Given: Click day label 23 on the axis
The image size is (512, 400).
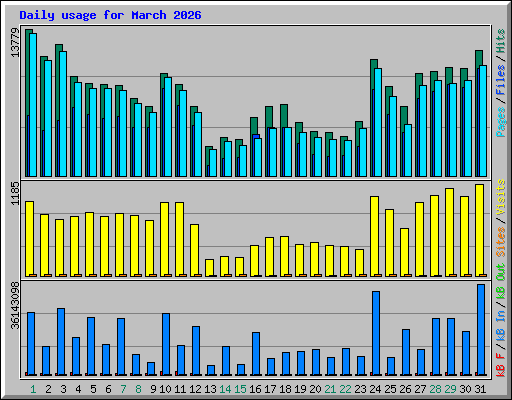Looking at the screenshot, I should click(x=360, y=389).
